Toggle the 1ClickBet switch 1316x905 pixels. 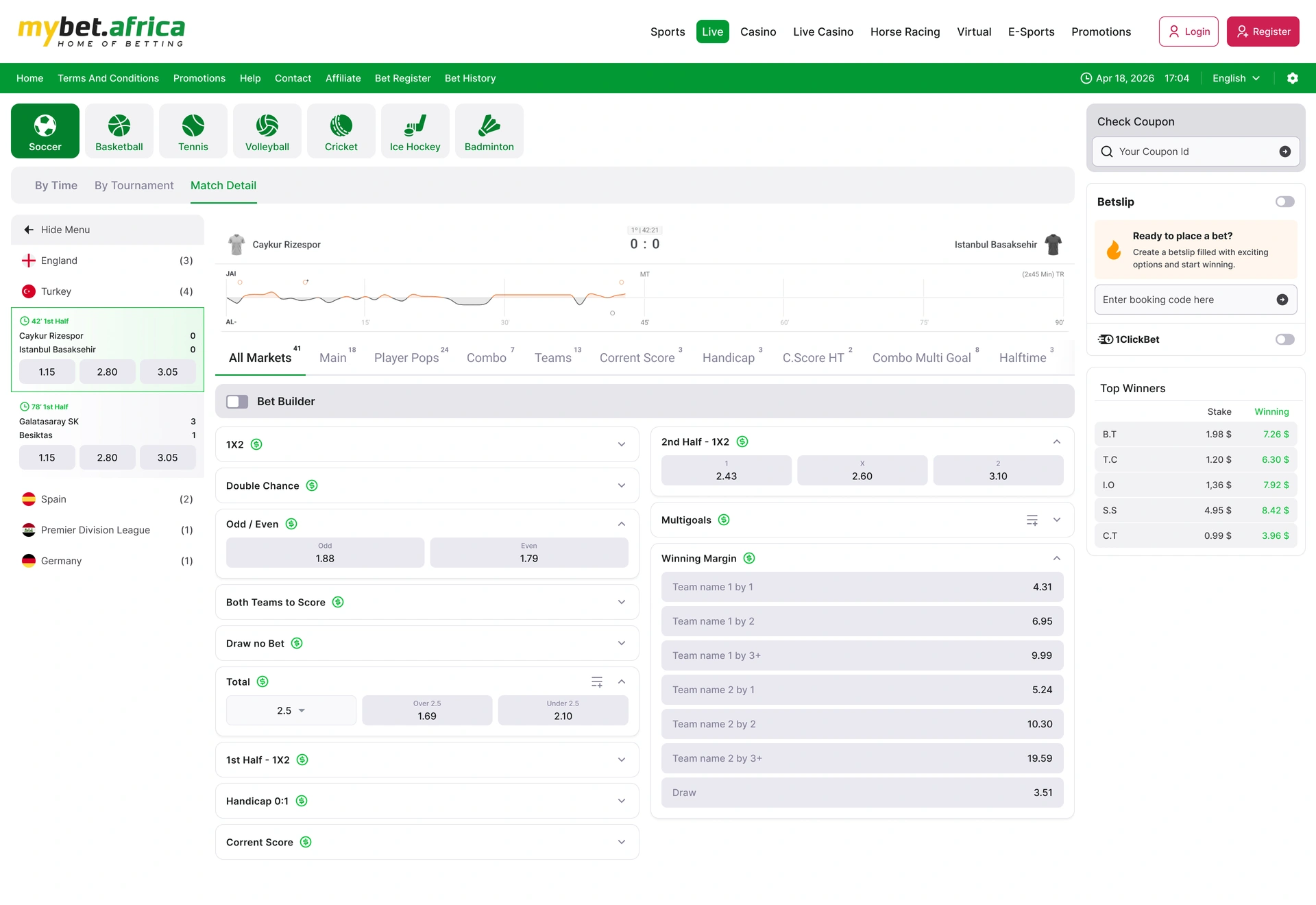click(x=1285, y=339)
